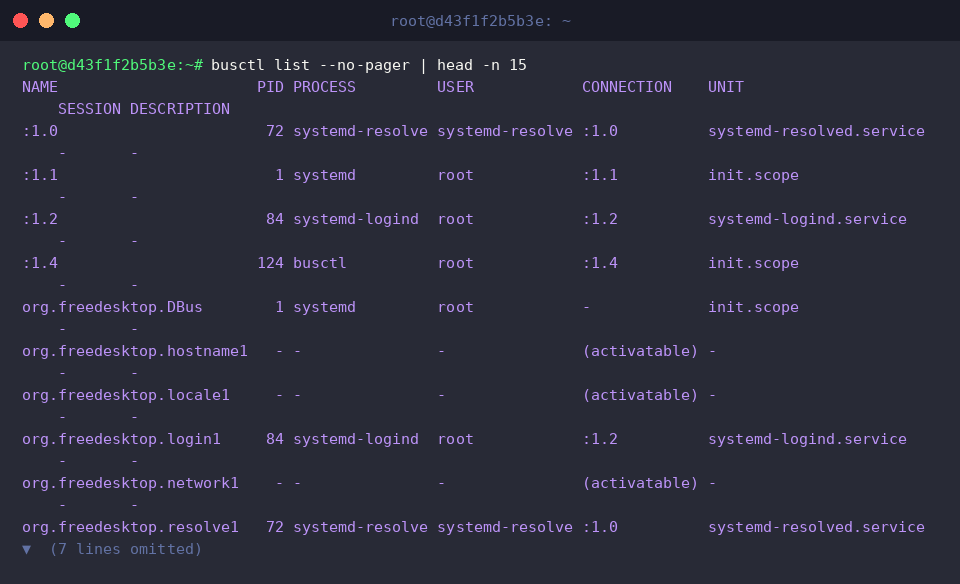The image size is (960, 584).
Task: Click the yellow minimize window button
Action: [47, 21]
